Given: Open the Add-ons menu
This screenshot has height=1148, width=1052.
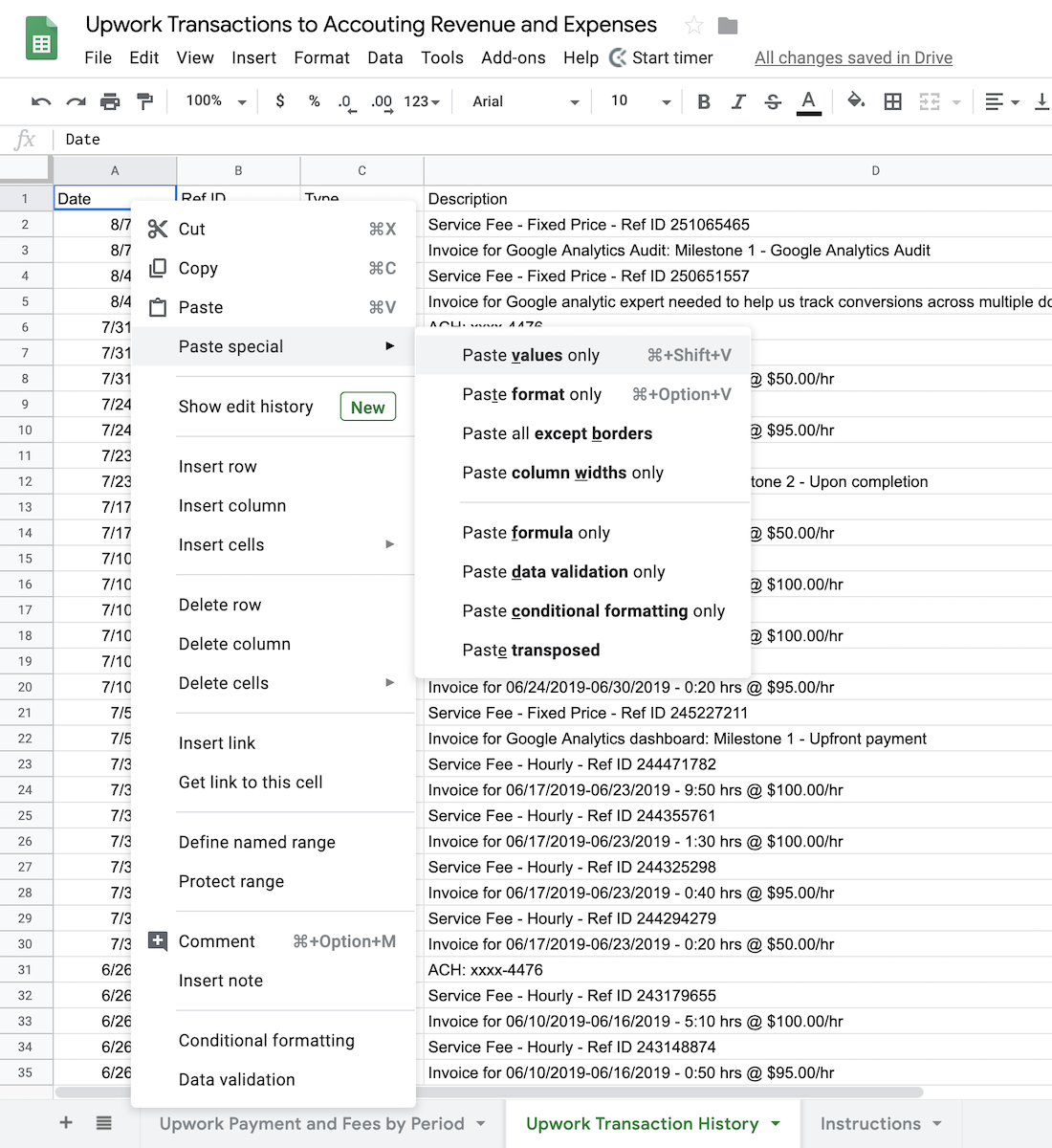Looking at the screenshot, I should tap(514, 57).
